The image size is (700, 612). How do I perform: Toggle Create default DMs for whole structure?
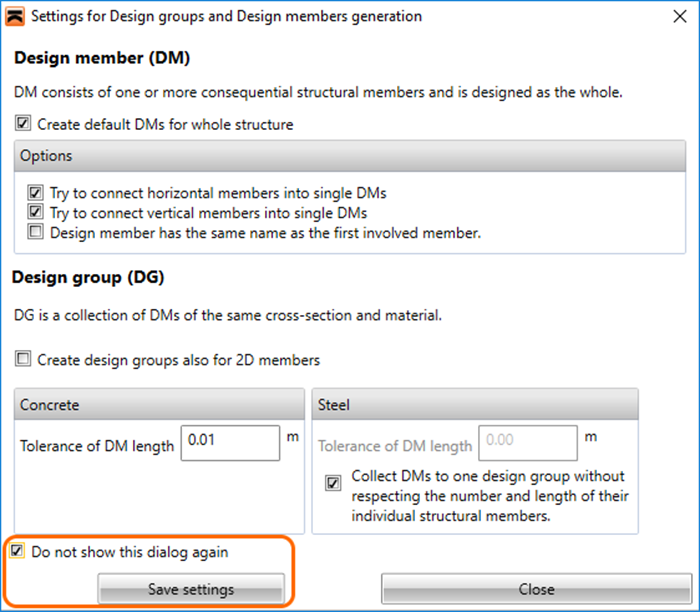pos(23,125)
